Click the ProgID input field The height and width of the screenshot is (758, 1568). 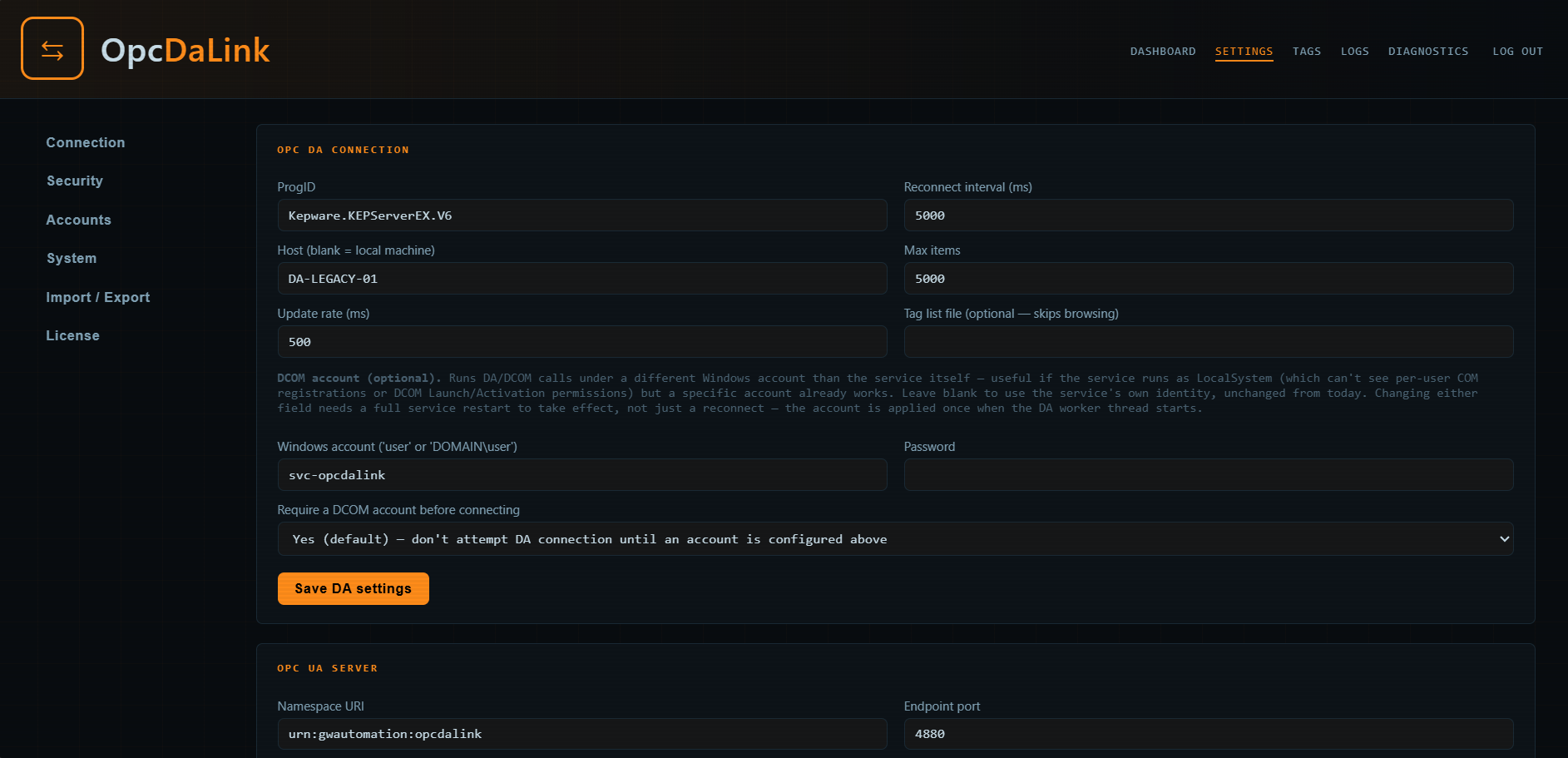(582, 216)
